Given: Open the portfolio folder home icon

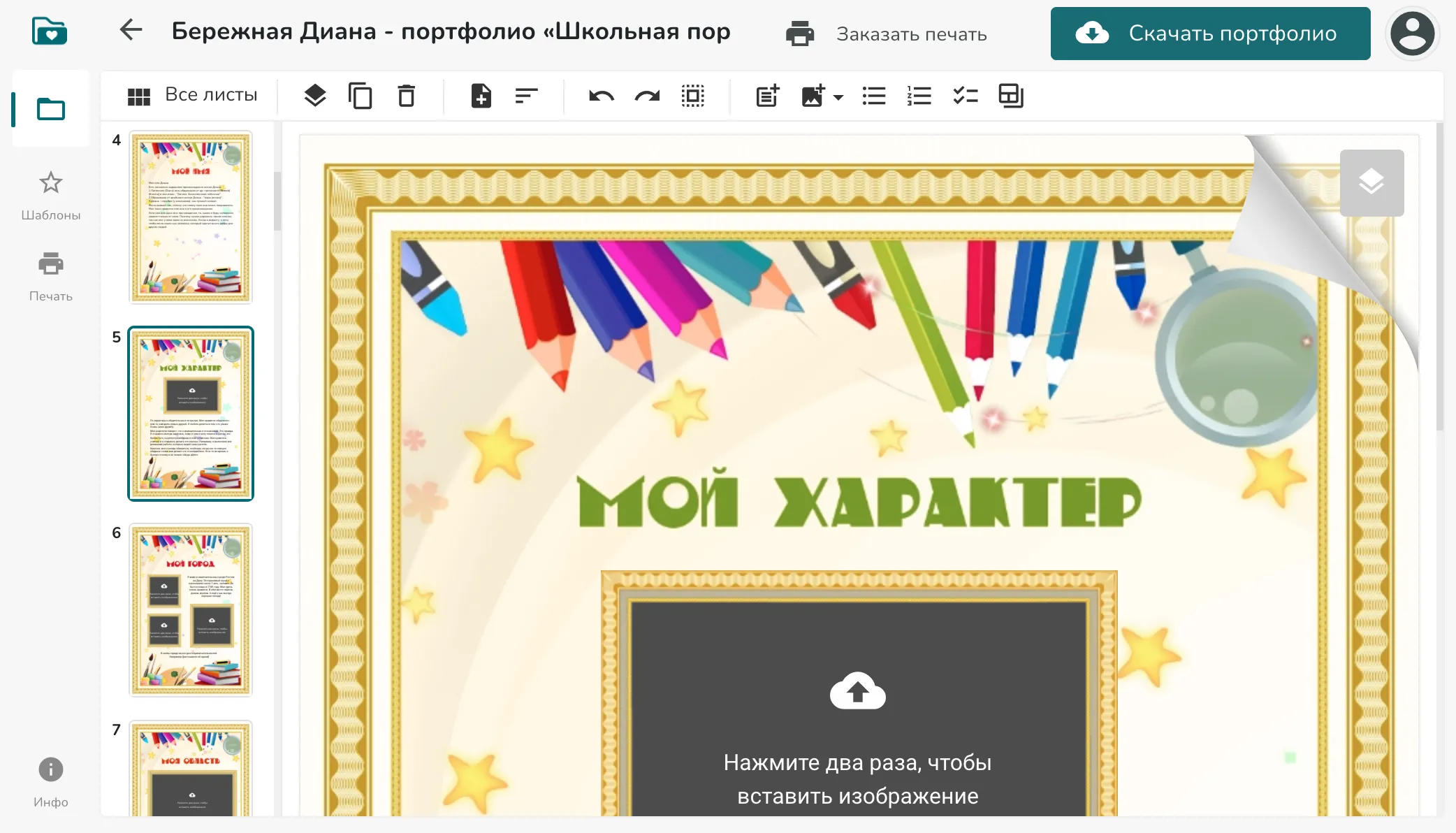Looking at the screenshot, I should click(x=50, y=31).
